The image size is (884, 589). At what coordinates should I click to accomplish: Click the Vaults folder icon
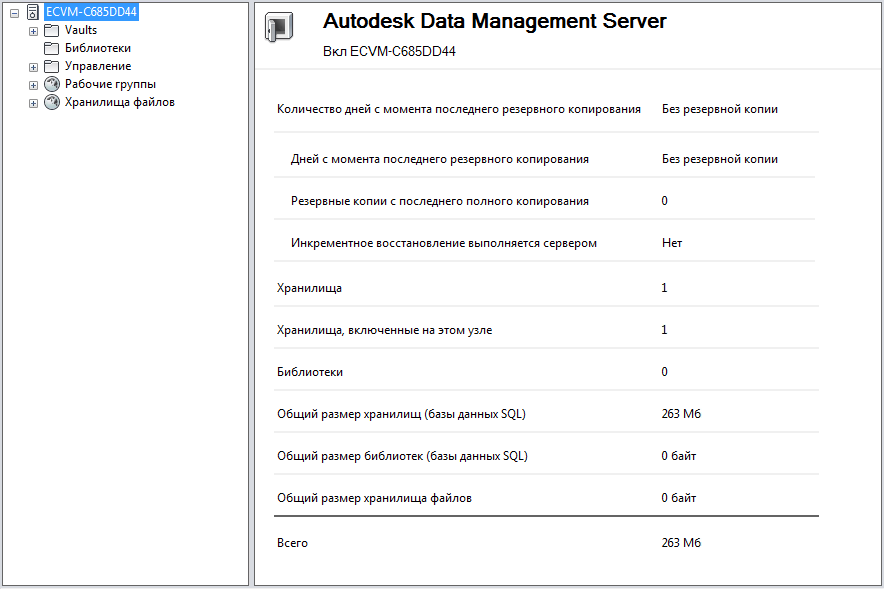coord(52,30)
